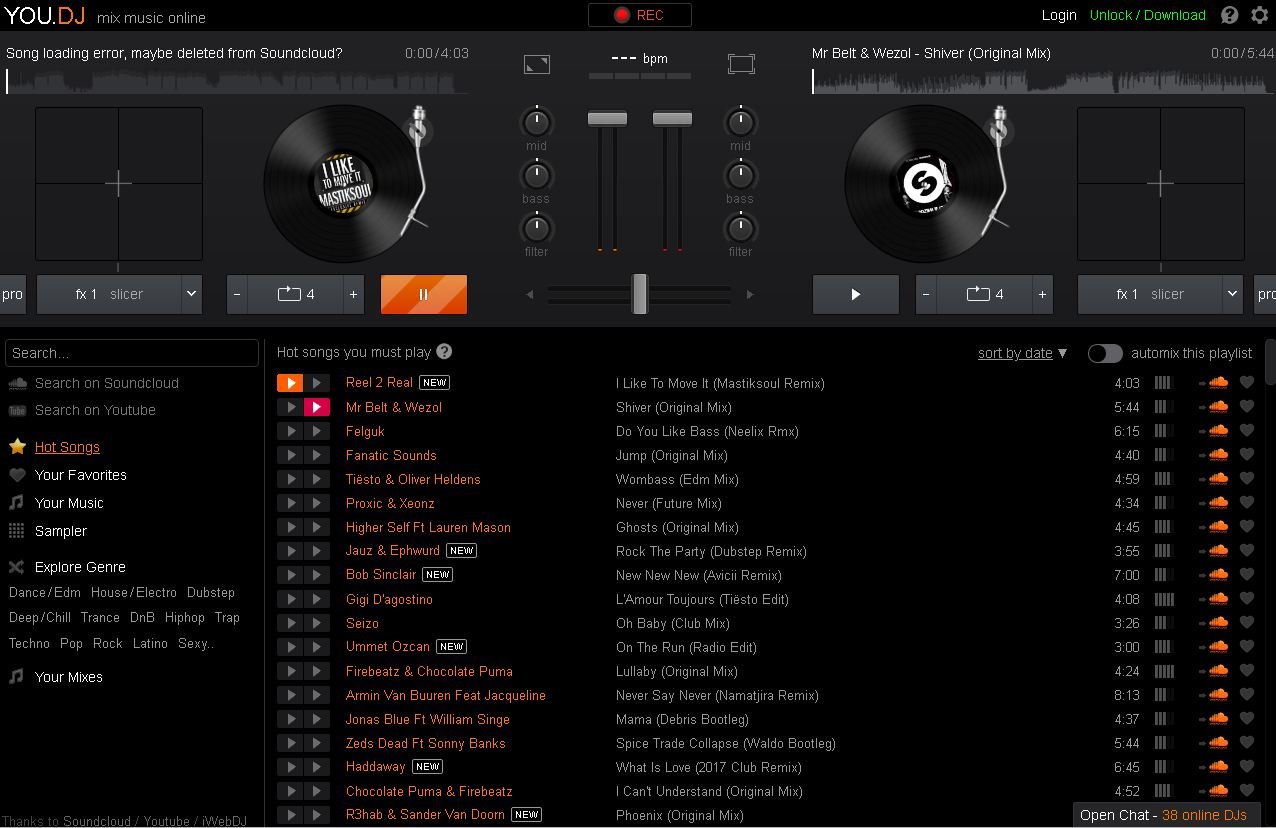Click help icon beside Hot songs you must play
Image resolution: width=1276 pixels, height=828 pixels.
pyautogui.click(x=444, y=352)
